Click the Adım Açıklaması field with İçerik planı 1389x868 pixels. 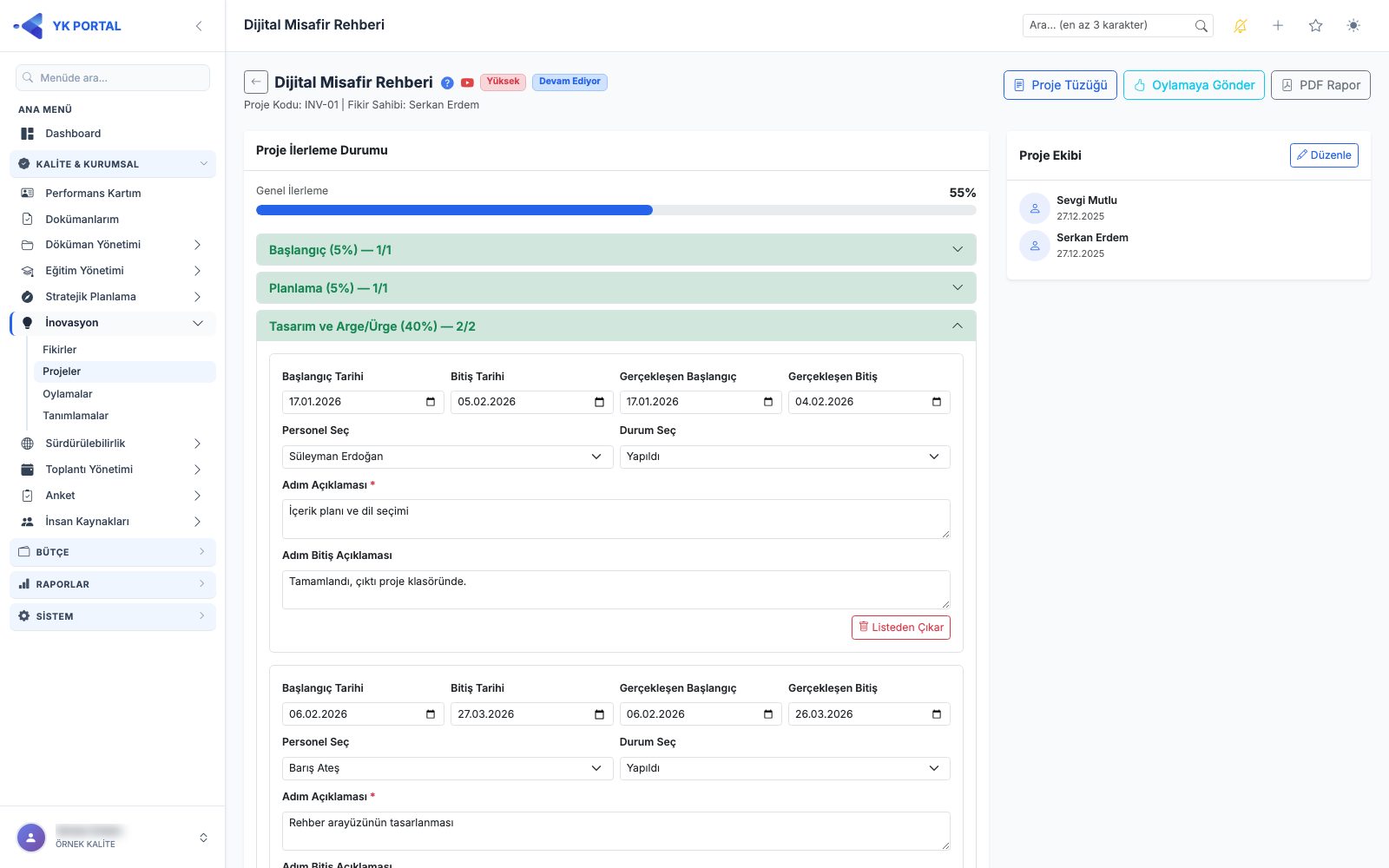[x=616, y=519]
